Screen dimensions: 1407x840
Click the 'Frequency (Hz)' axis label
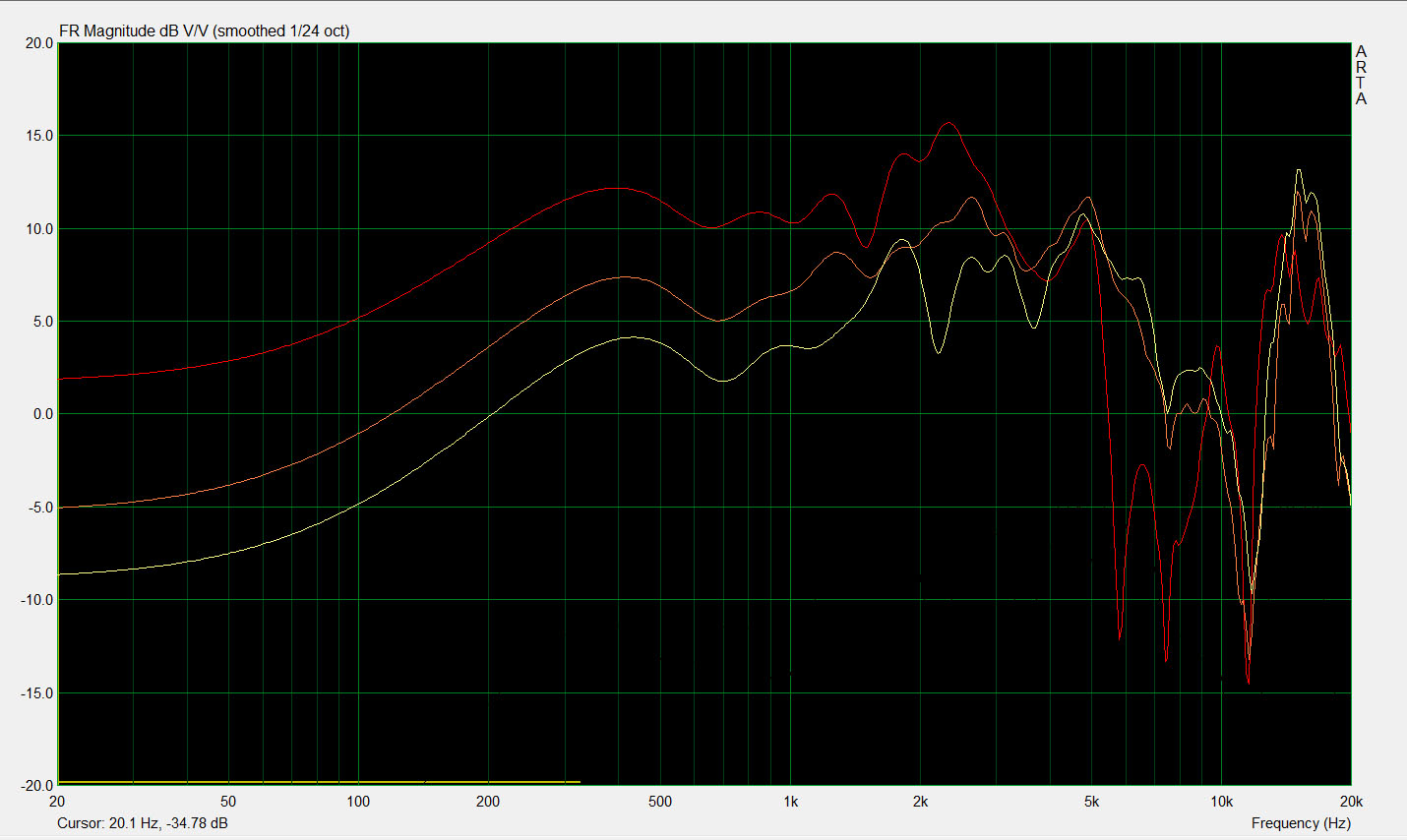tap(1301, 822)
